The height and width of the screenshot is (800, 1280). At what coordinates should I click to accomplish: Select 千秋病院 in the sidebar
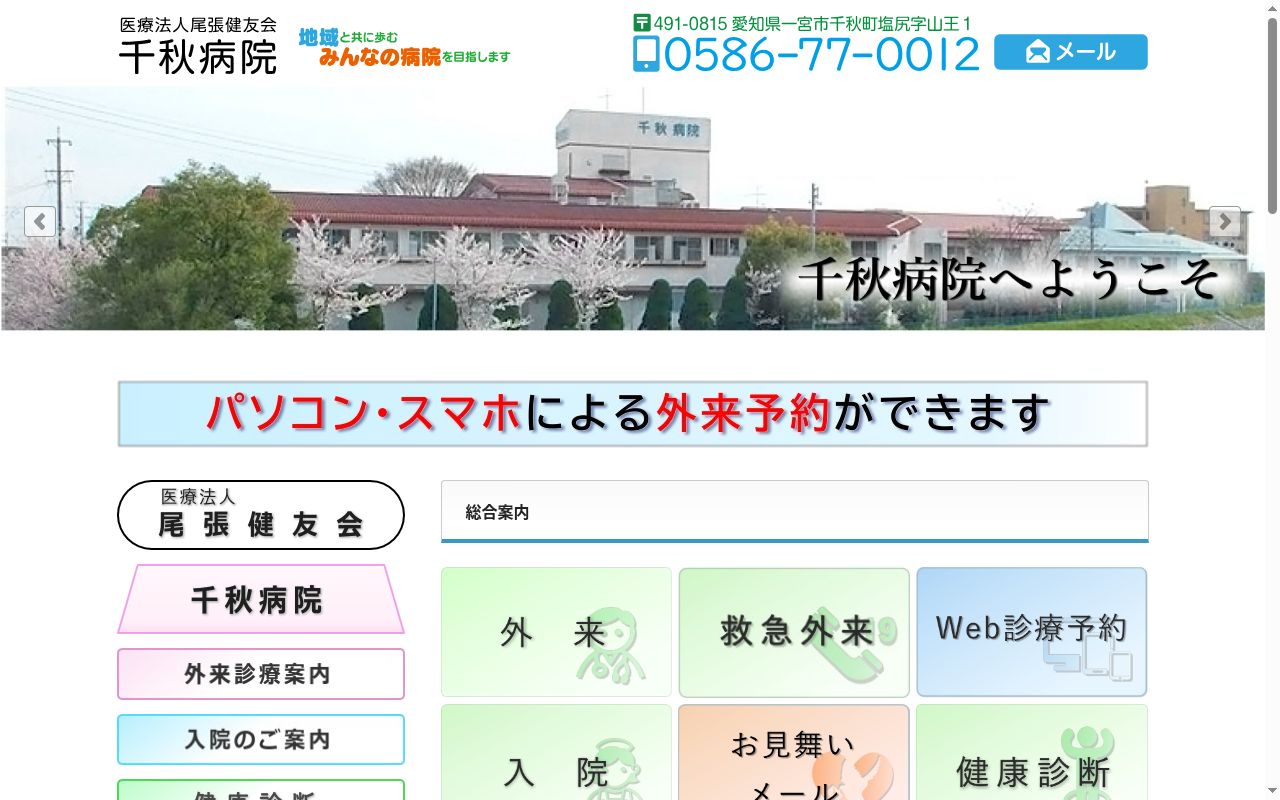click(261, 599)
